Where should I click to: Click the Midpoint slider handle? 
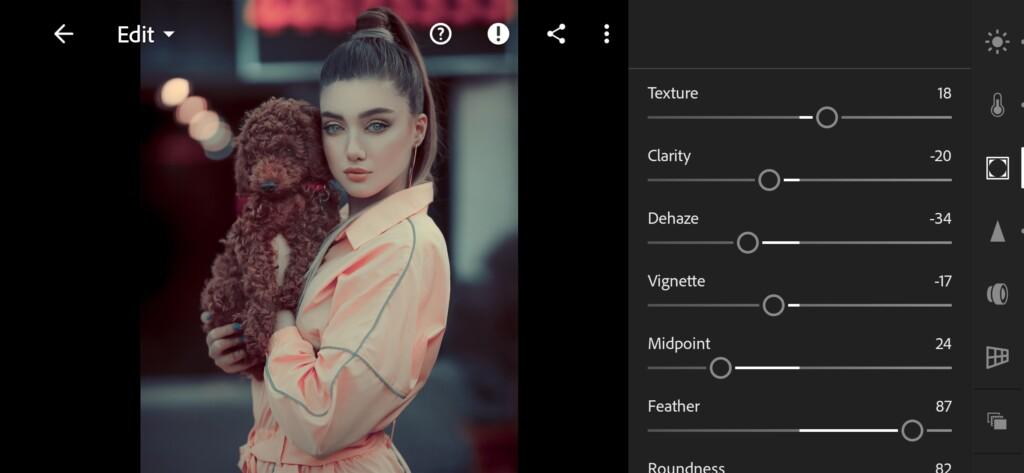point(720,368)
